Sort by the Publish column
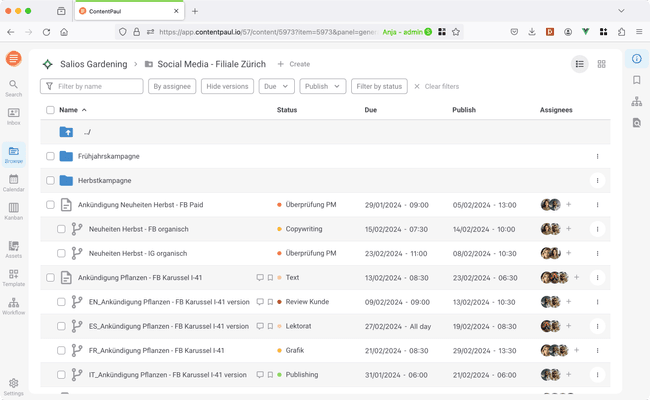This screenshot has height=400, width=650. pyautogui.click(x=464, y=110)
